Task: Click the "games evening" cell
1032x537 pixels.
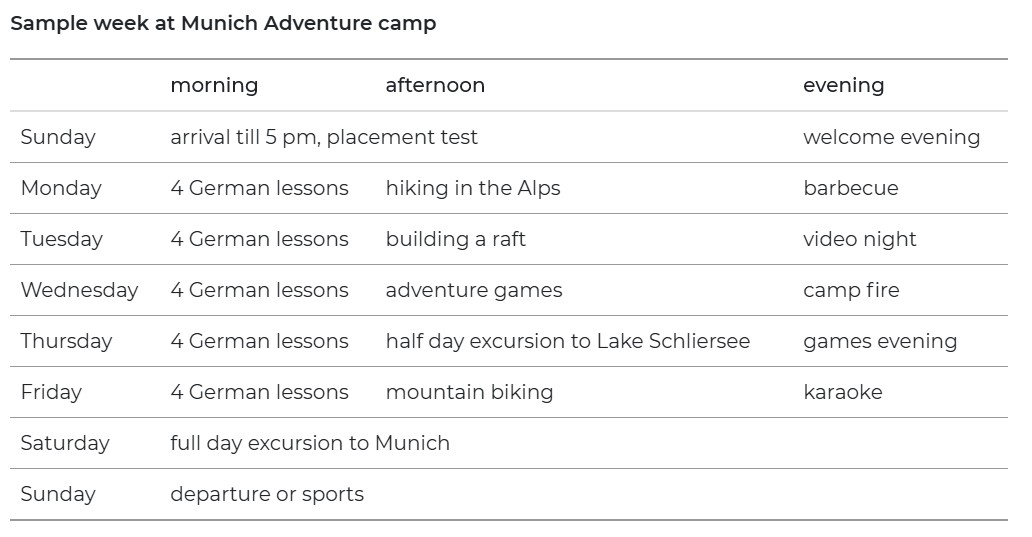Action: coord(880,341)
